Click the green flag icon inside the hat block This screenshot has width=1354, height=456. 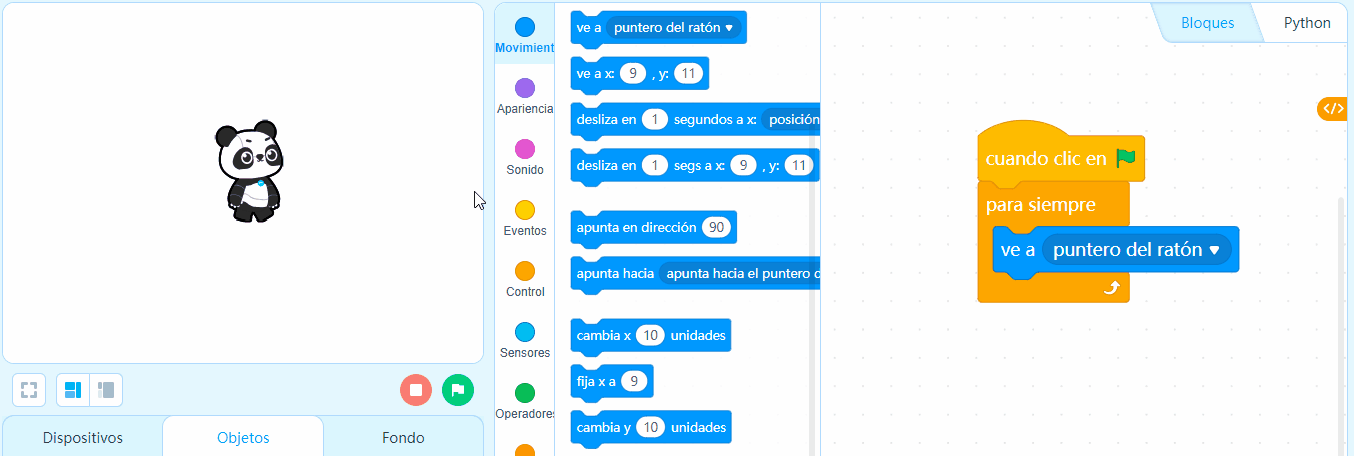(1126, 158)
